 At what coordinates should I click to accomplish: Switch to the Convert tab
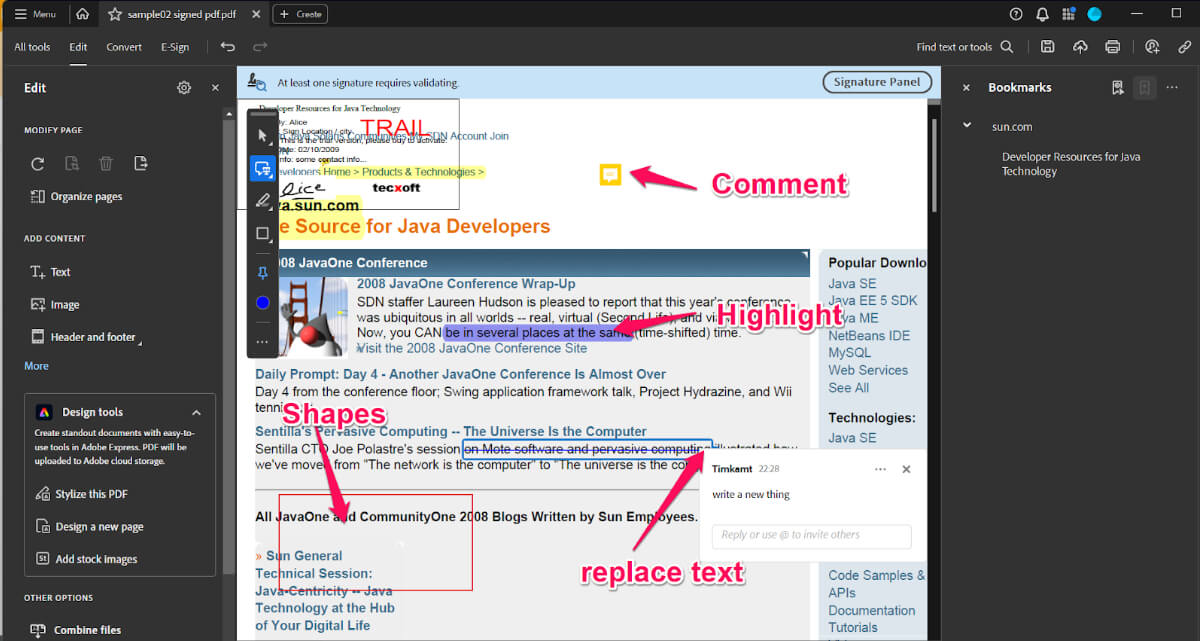(124, 47)
